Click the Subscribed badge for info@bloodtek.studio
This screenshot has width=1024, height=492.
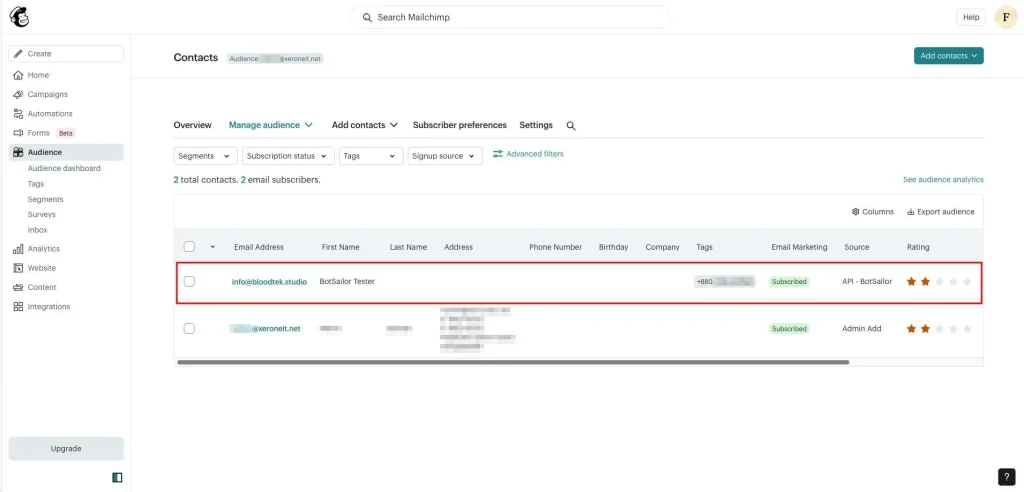pos(789,282)
